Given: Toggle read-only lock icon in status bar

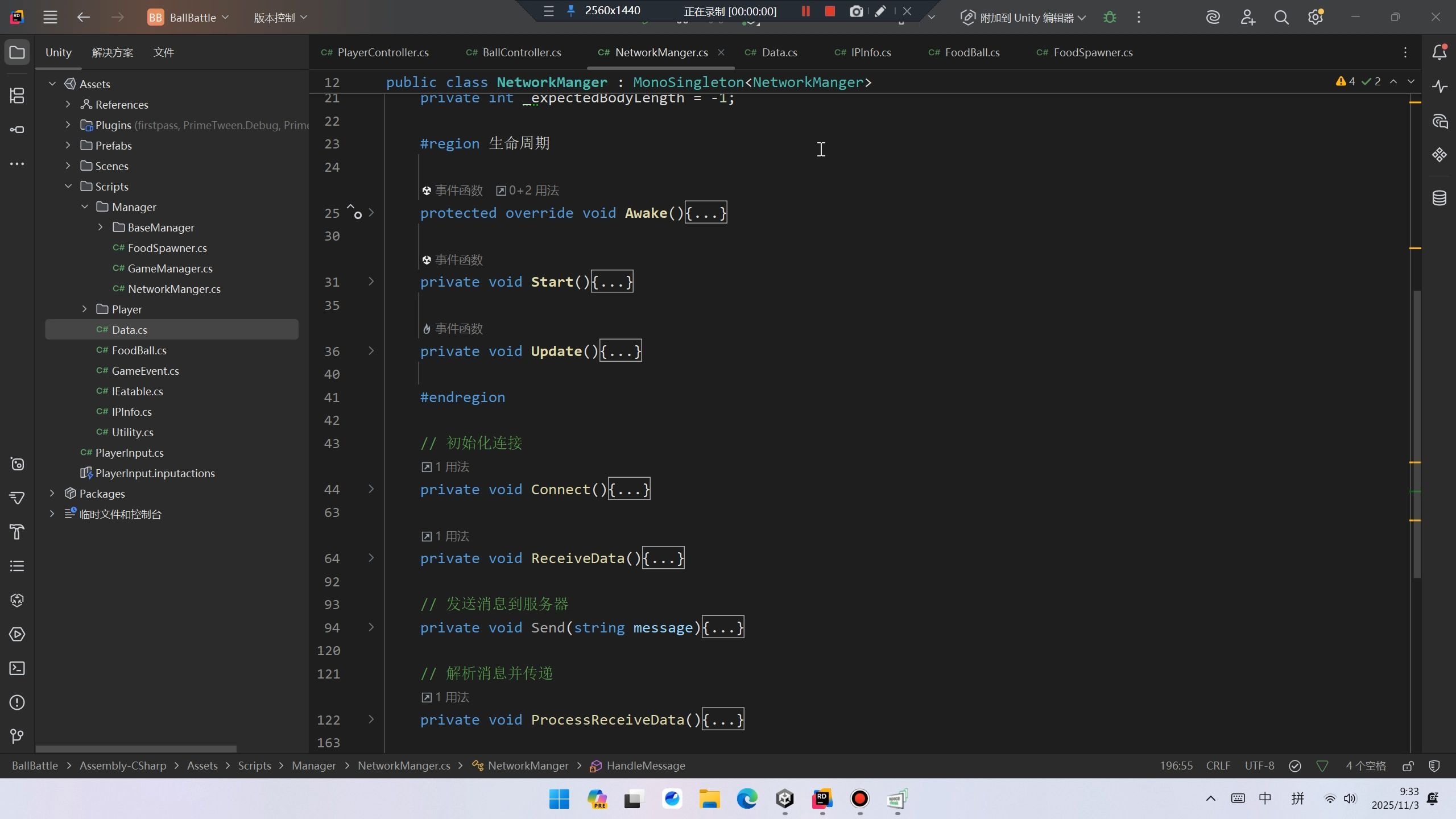Looking at the screenshot, I should tap(1408, 766).
